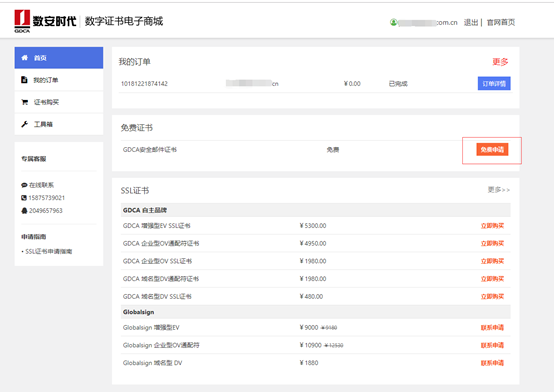Click the ¥0.00 order amount
This screenshot has height=392, width=554.
(352, 84)
